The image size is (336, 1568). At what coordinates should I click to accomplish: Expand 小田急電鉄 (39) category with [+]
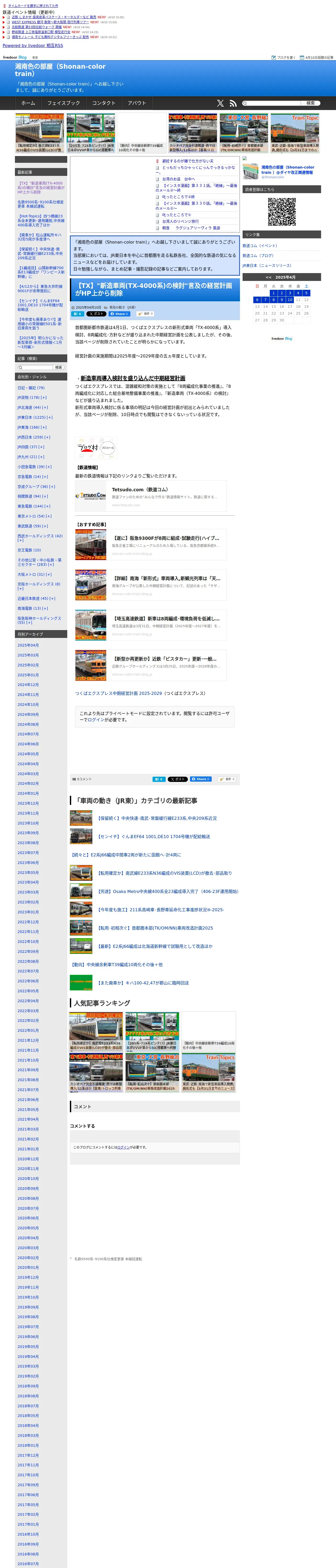[x=48, y=467]
